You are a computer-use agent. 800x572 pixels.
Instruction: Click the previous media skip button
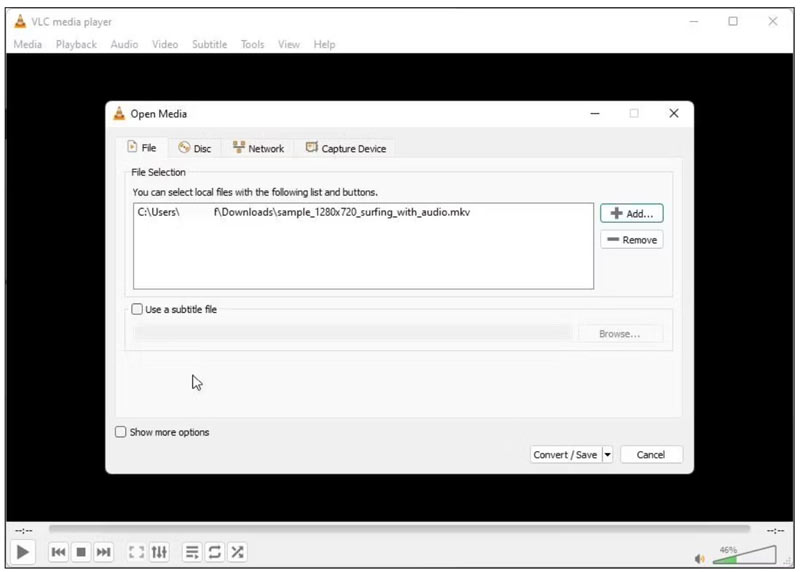point(59,552)
